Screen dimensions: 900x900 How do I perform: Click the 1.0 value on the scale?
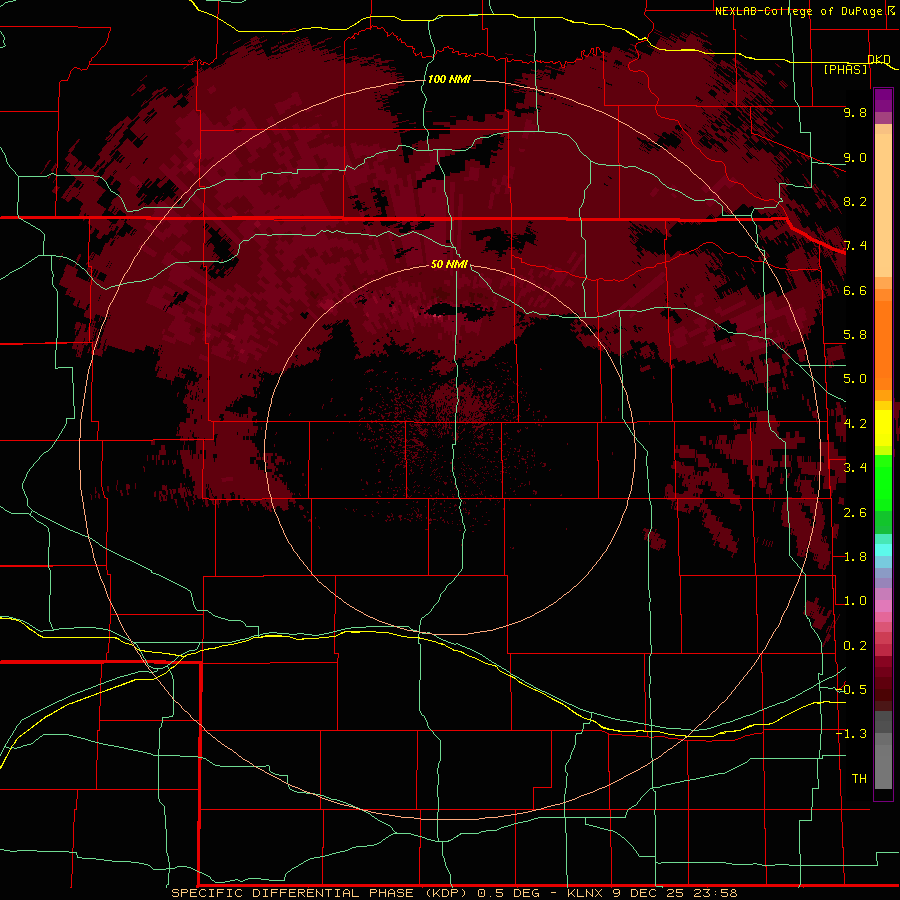[855, 601]
